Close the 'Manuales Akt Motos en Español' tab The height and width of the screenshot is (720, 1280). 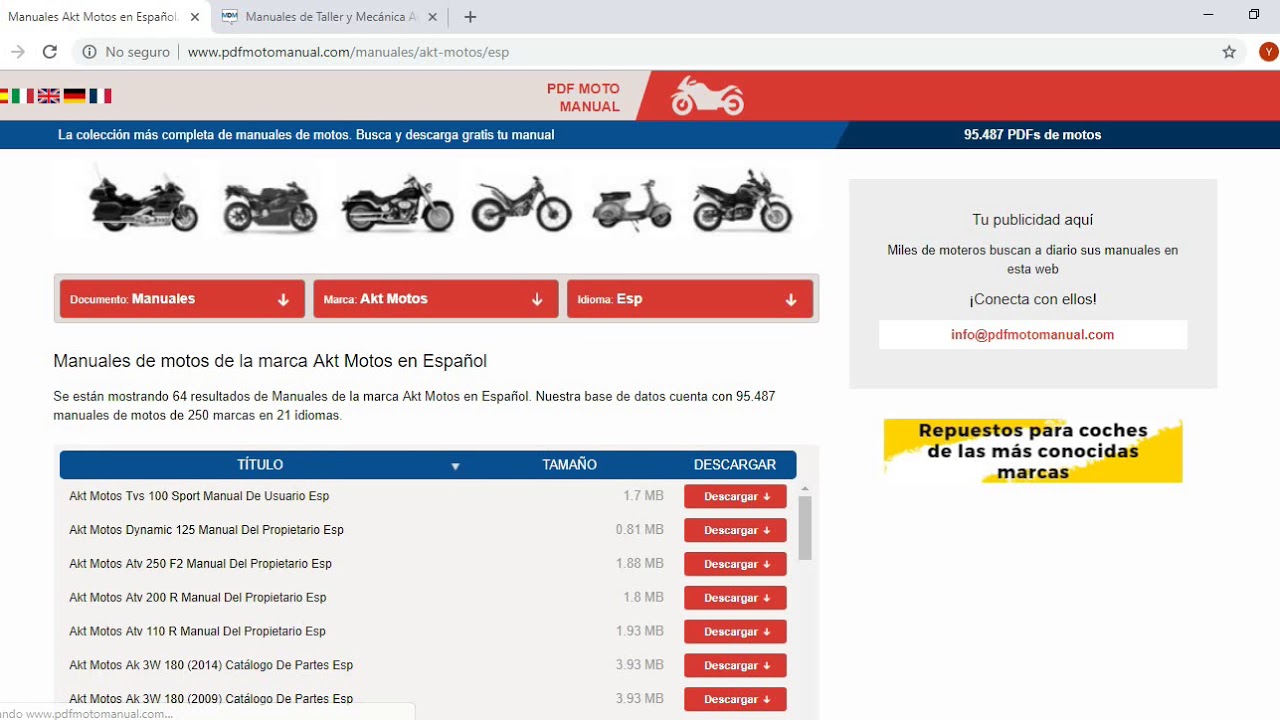[195, 17]
